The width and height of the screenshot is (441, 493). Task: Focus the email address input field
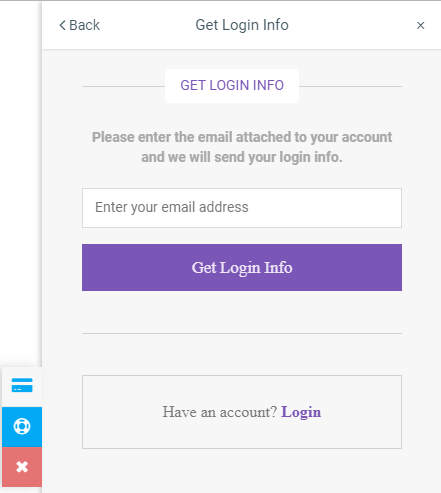click(242, 208)
